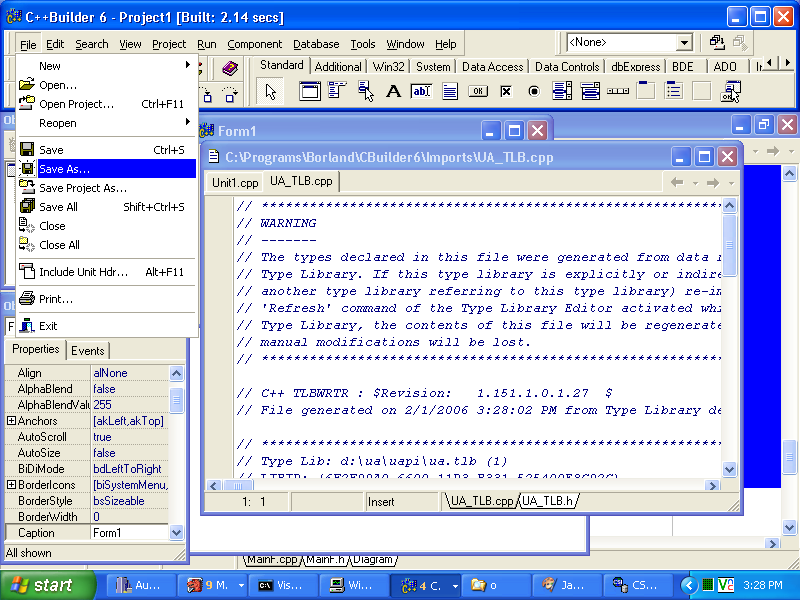This screenshot has width=800, height=600.
Task: Click the VNC icon in system tray
Action: point(726,585)
